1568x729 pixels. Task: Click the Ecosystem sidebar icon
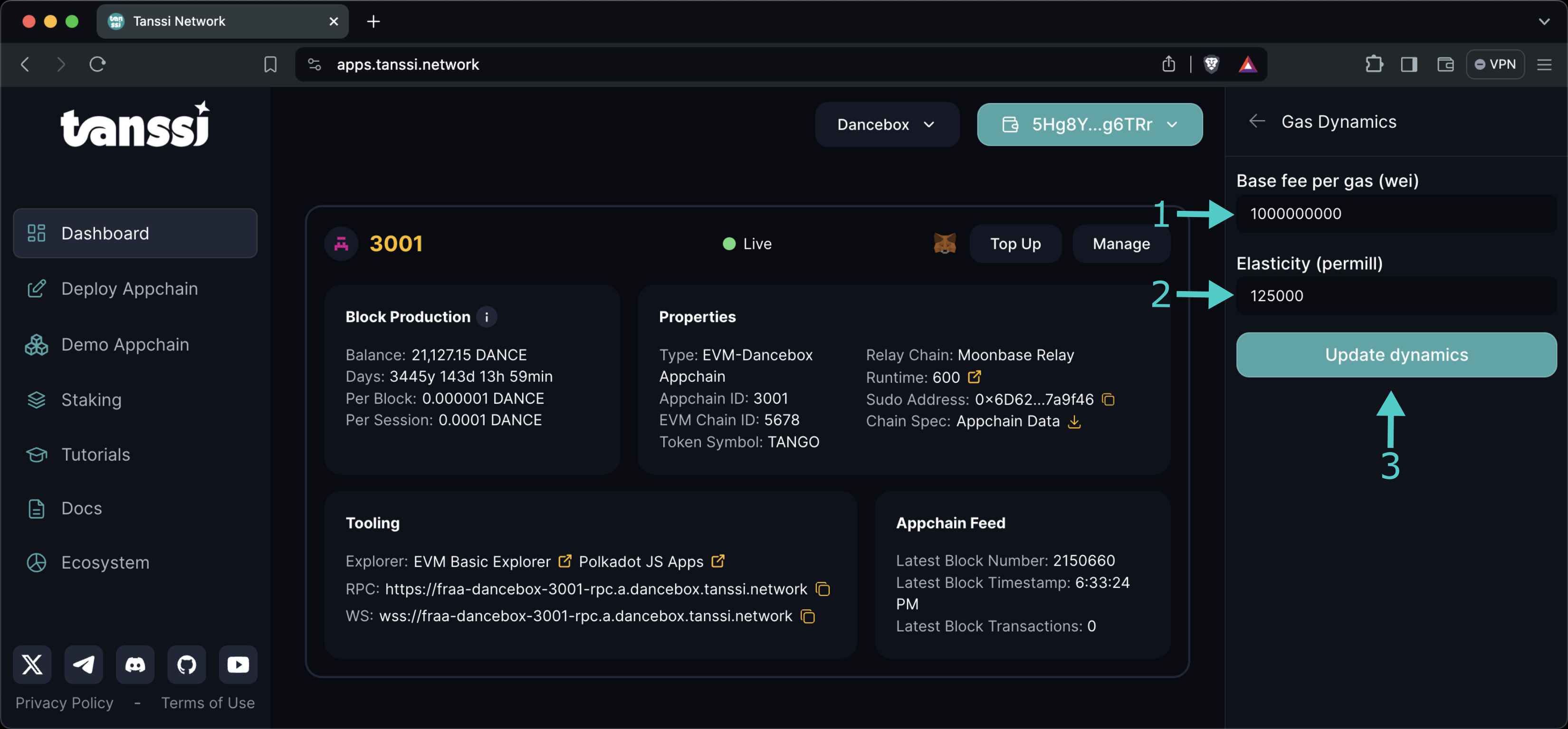pyautogui.click(x=36, y=562)
